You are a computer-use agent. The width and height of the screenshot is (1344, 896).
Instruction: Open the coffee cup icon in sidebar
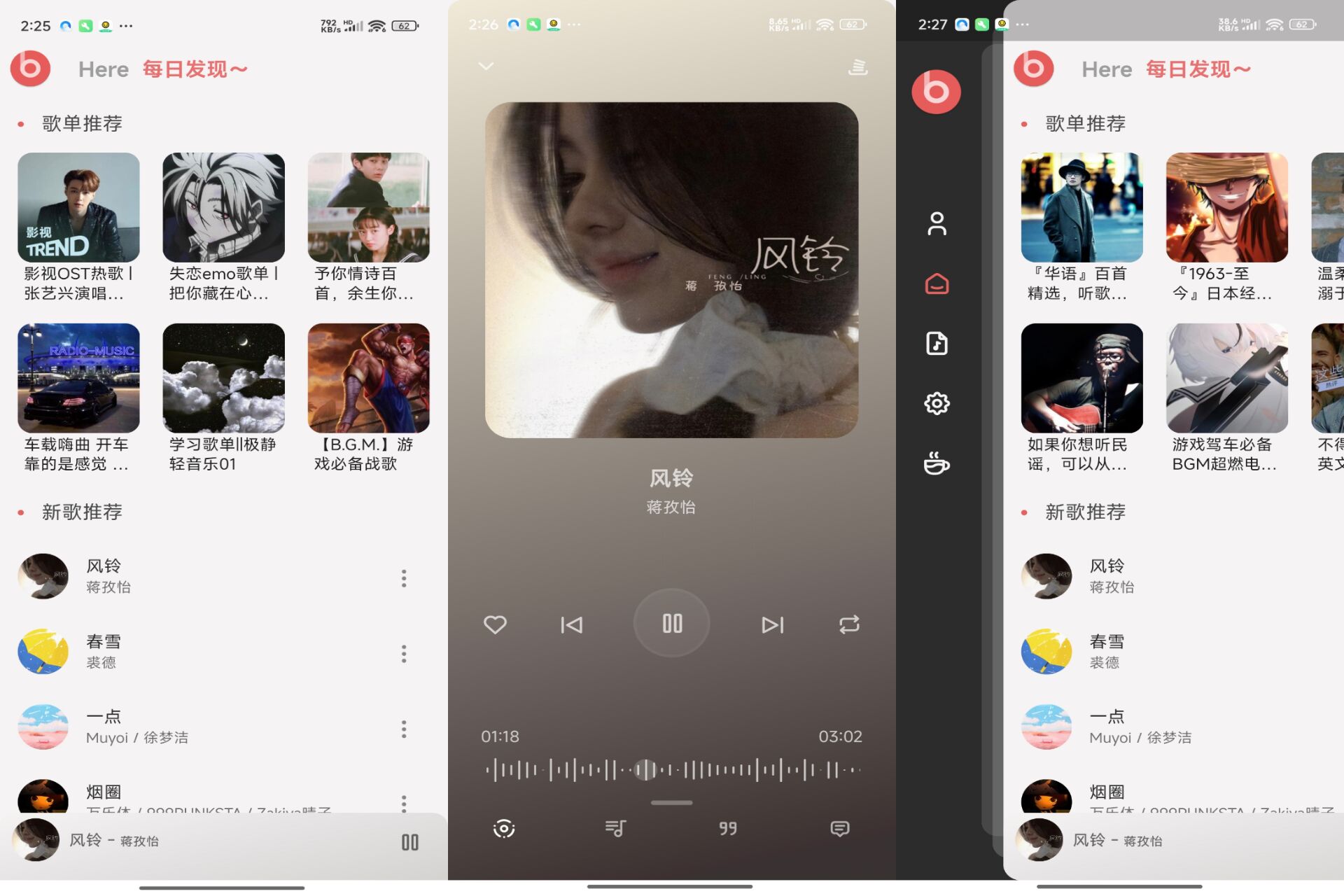[x=937, y=463]
